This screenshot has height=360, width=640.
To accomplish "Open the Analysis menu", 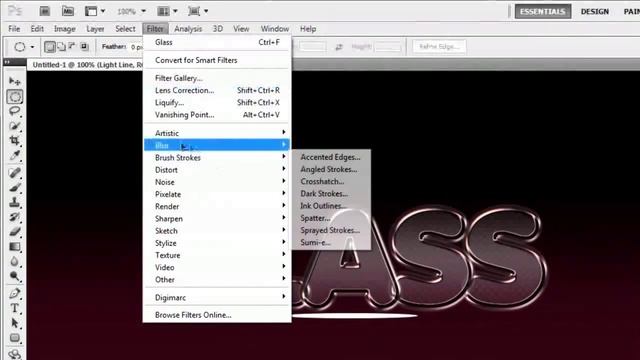I will (188, 29).
